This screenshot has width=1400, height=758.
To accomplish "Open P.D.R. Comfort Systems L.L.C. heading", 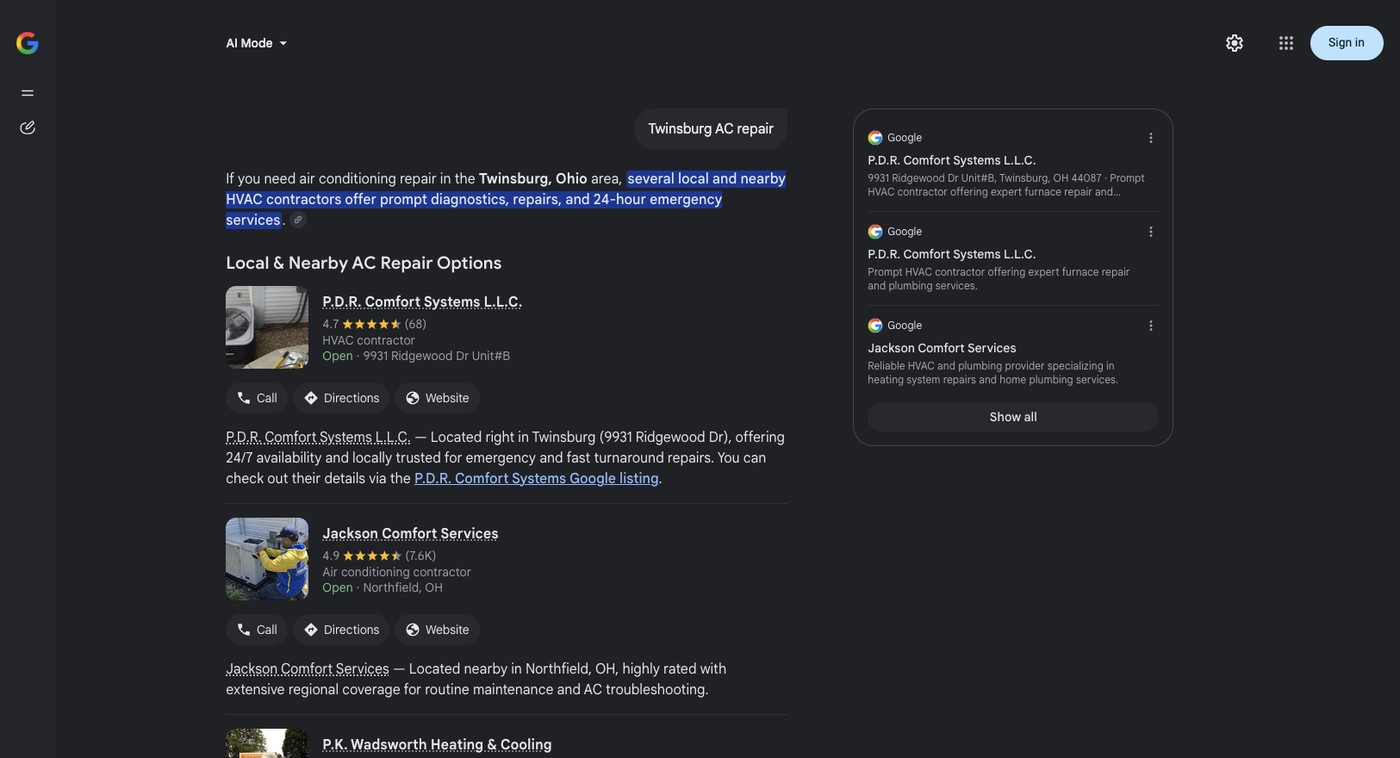I will [x=422, y=302].
